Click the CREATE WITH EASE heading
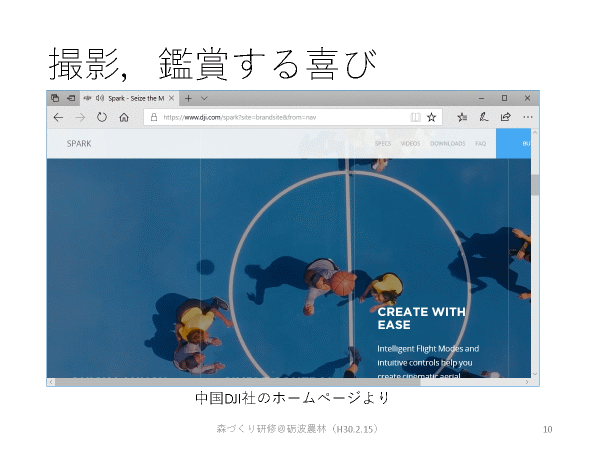 point(421,318)
